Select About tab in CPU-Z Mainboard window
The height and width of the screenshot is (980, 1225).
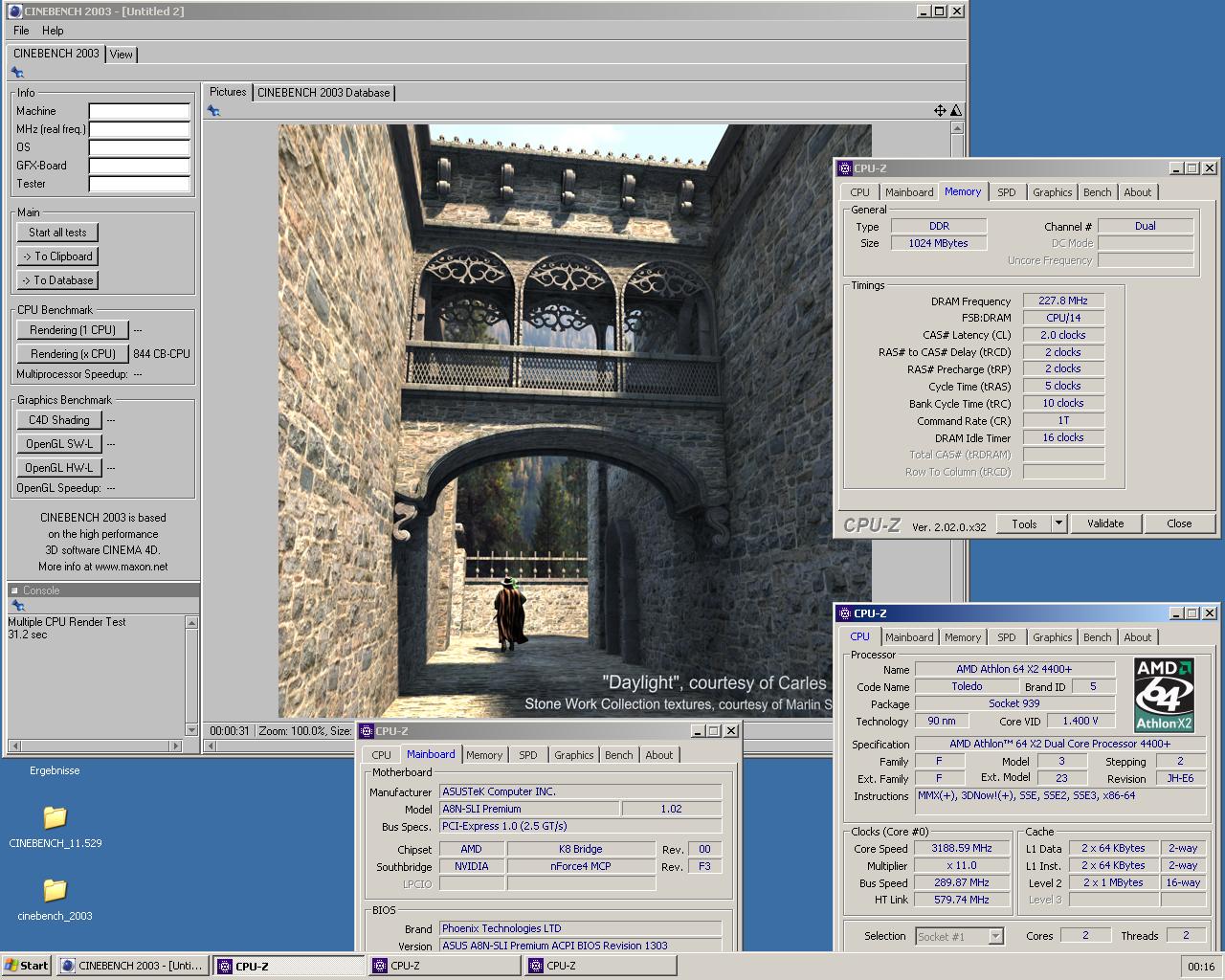(x=659, y=755)
